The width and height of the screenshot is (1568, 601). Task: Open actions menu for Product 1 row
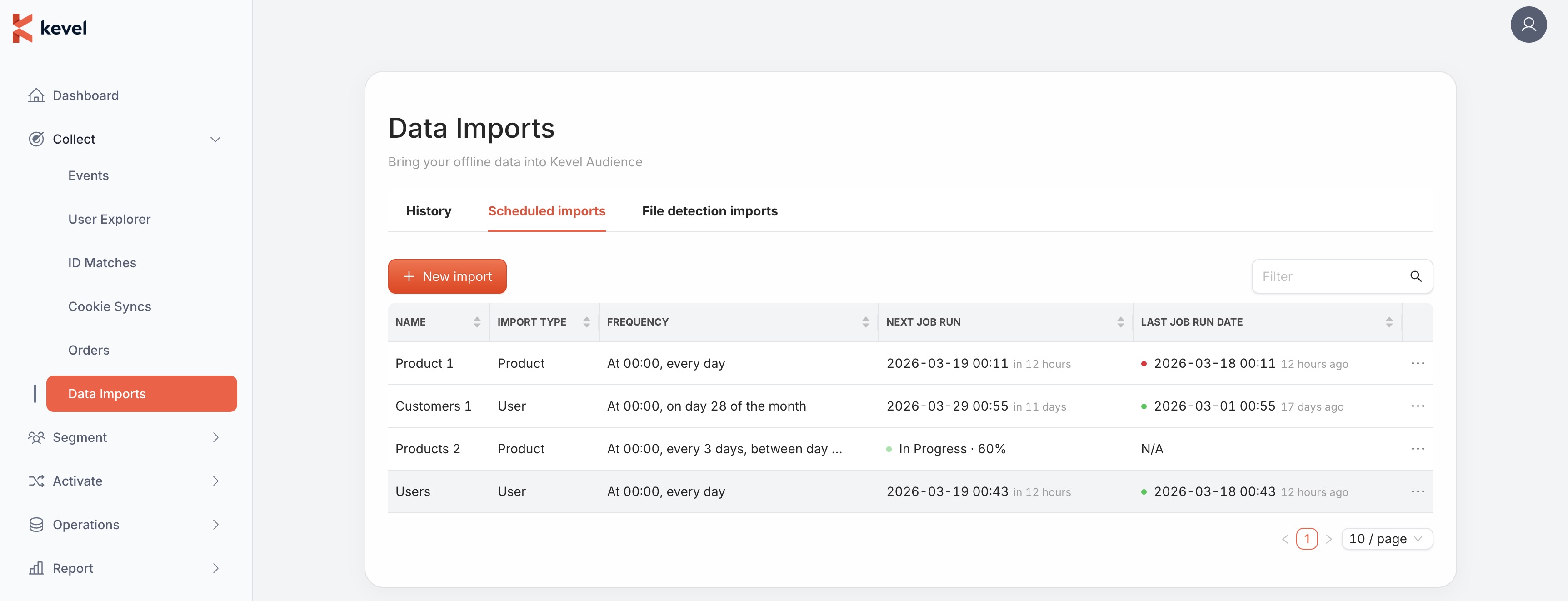[1418, 364]
